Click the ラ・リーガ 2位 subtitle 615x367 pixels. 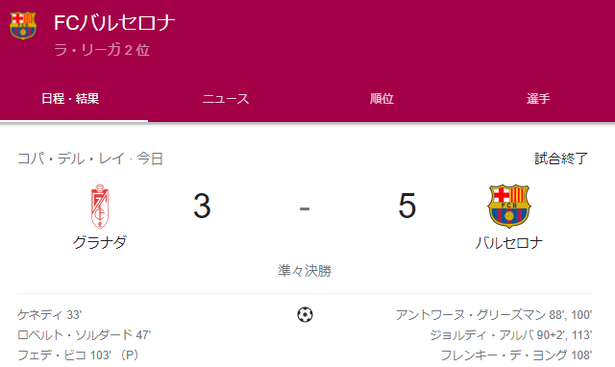pos(102,50)
